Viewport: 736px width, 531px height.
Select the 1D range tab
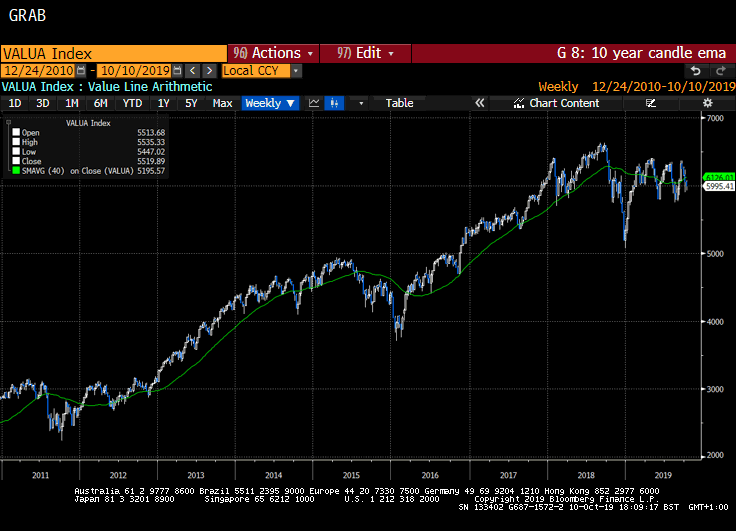(15, 103)
